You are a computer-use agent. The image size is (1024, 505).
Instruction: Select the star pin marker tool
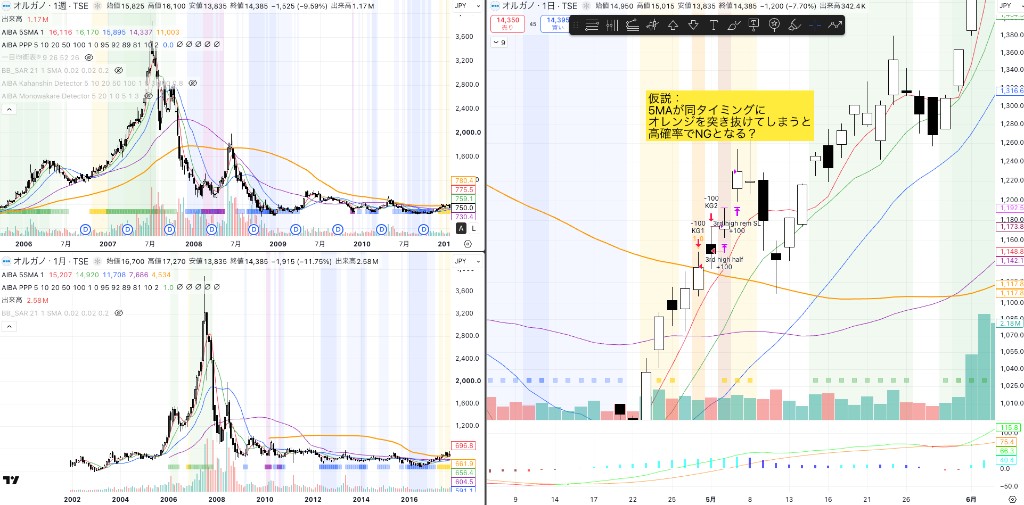tap(774, 25)
